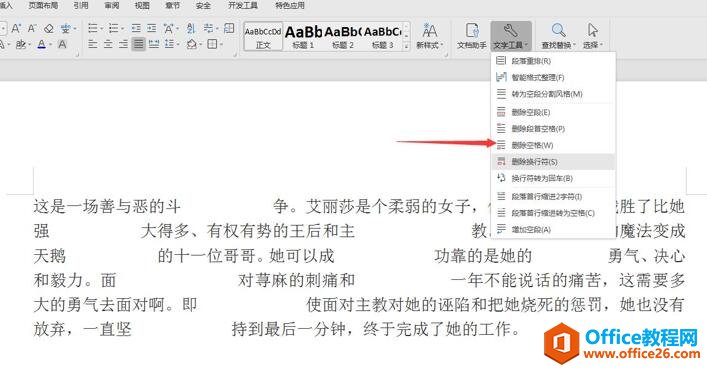Apply the 标题 2 style
Image resolution: width=707 pixels, height=371 pixels.
(x=343, y=36)
